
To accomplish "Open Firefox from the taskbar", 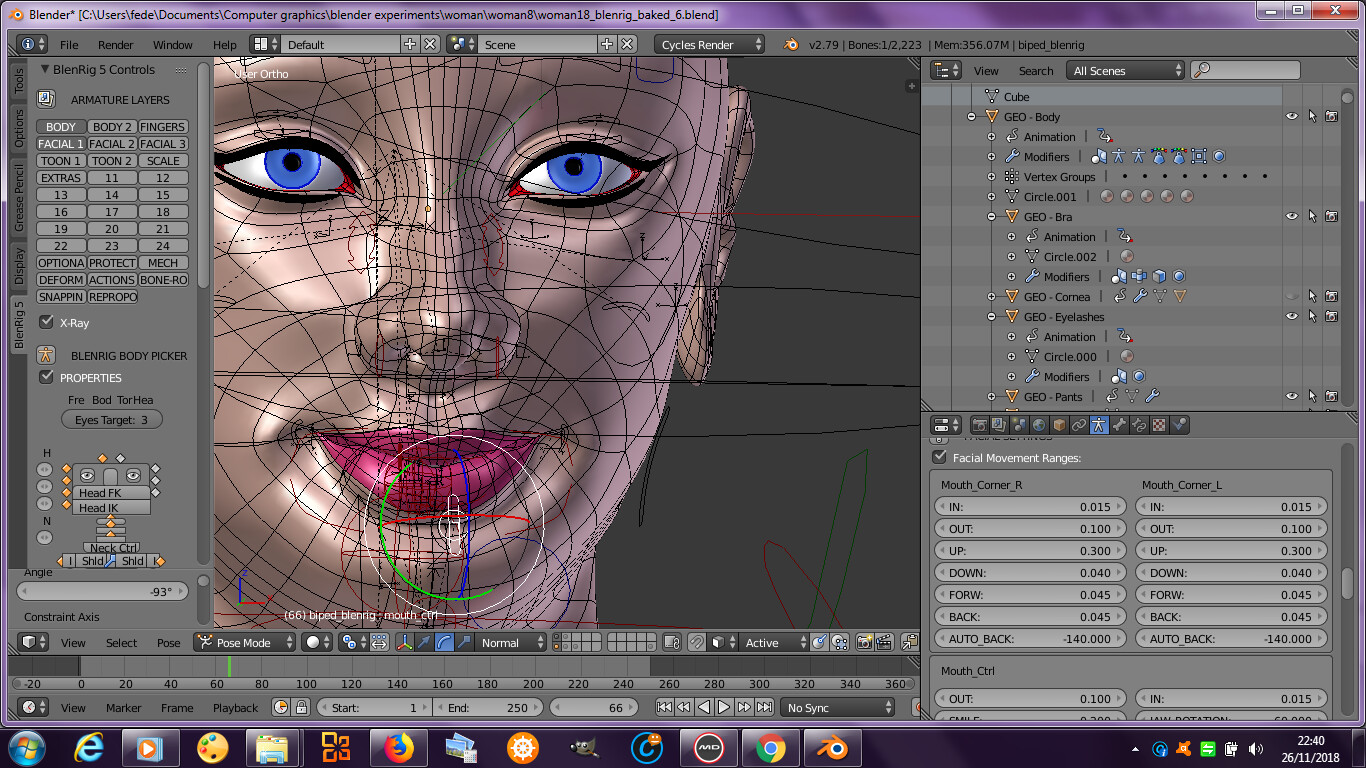I will 397,747.
